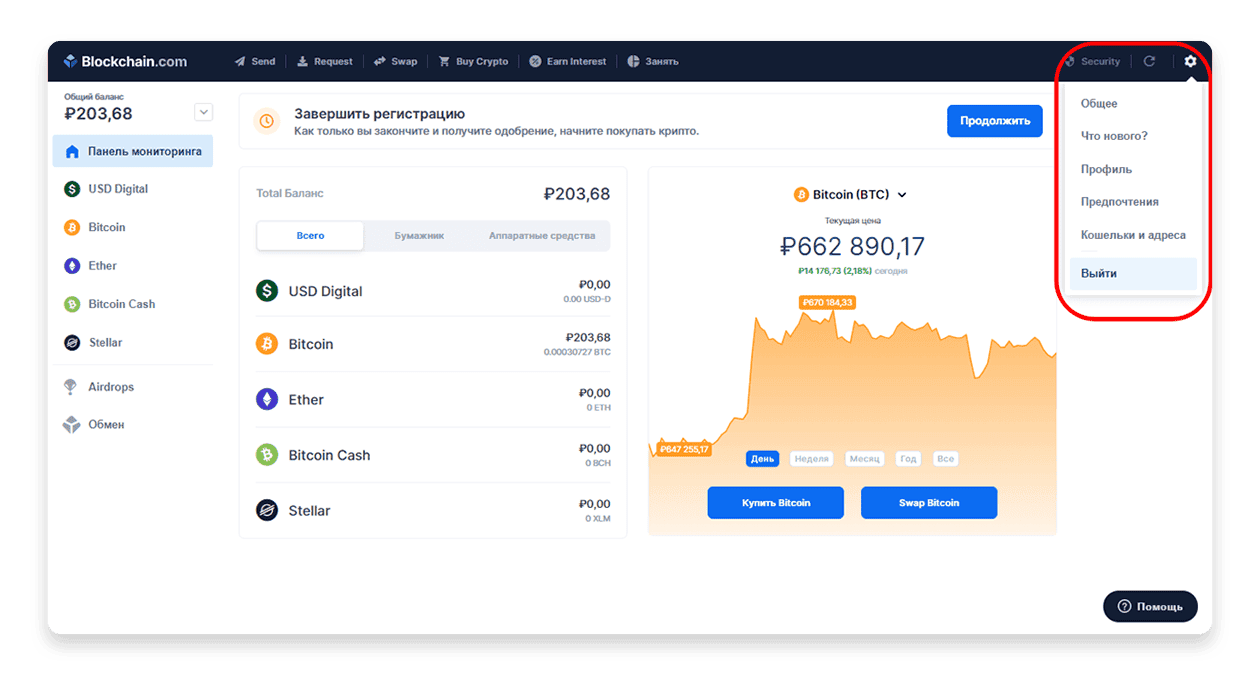Click the 0.00030727 BTC amount
Image resolution: width=1260 pixels, height=675 pixels.
pyautogui.click(x=577, y=352)
